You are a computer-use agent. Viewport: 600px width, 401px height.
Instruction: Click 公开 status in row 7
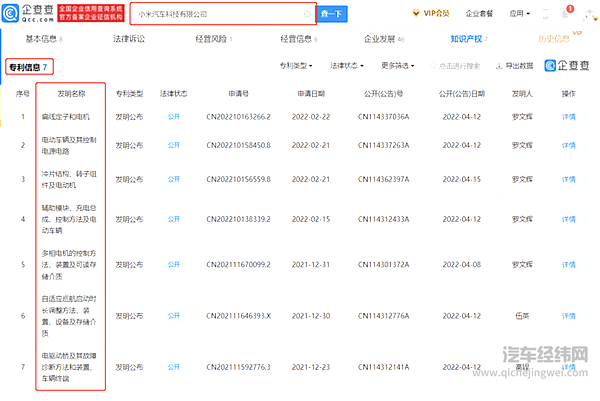pos(173,367)
